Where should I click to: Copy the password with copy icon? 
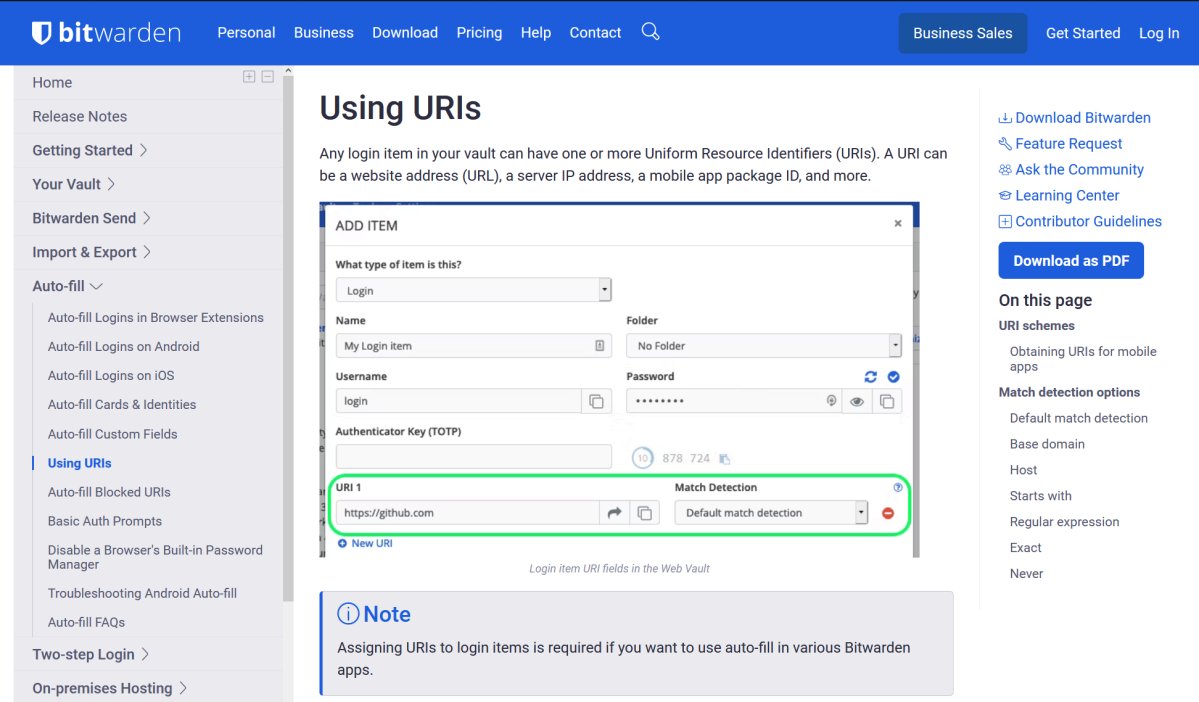pos(887,401)
